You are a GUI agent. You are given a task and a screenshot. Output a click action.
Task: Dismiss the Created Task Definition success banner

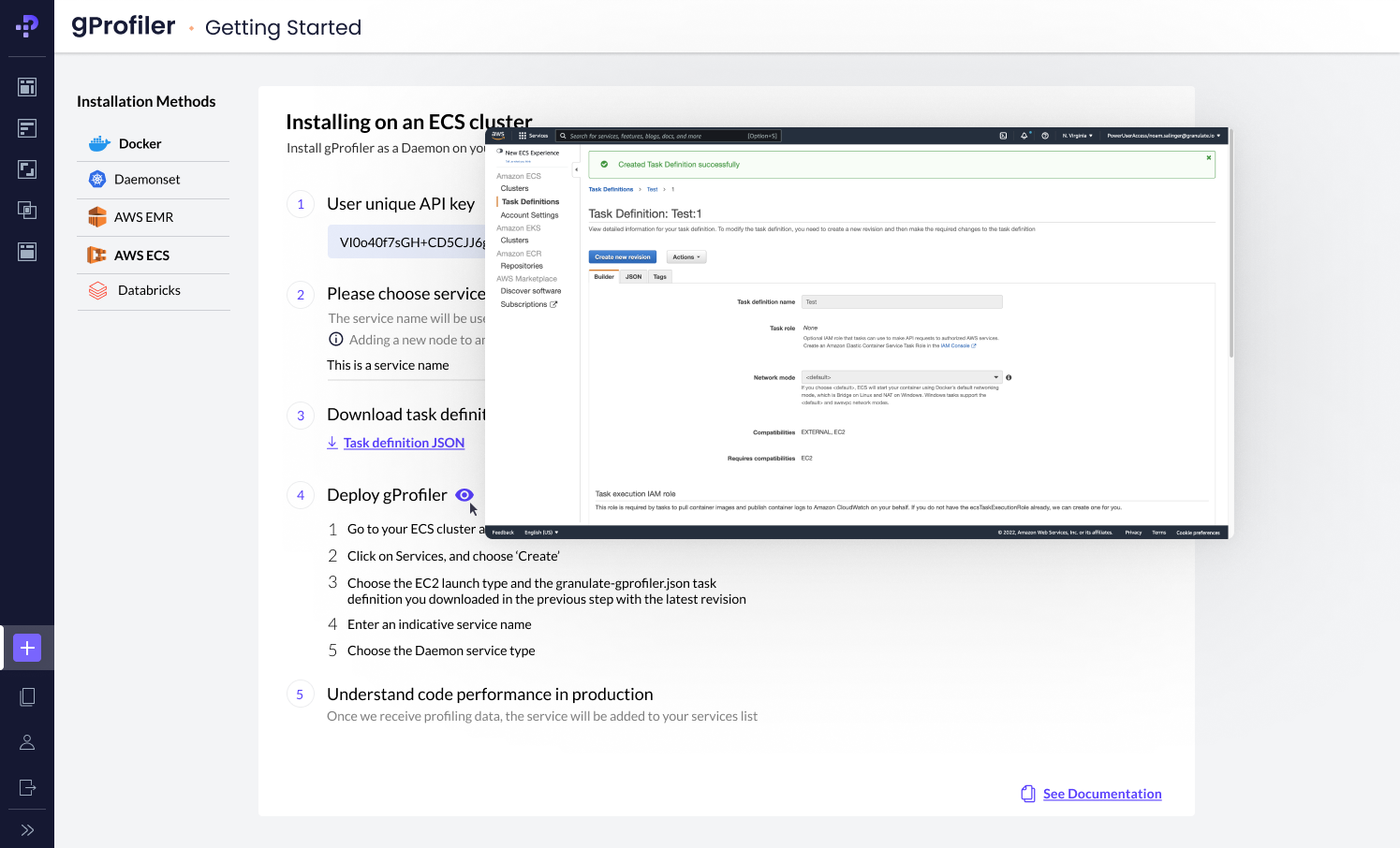[1209, 158]
